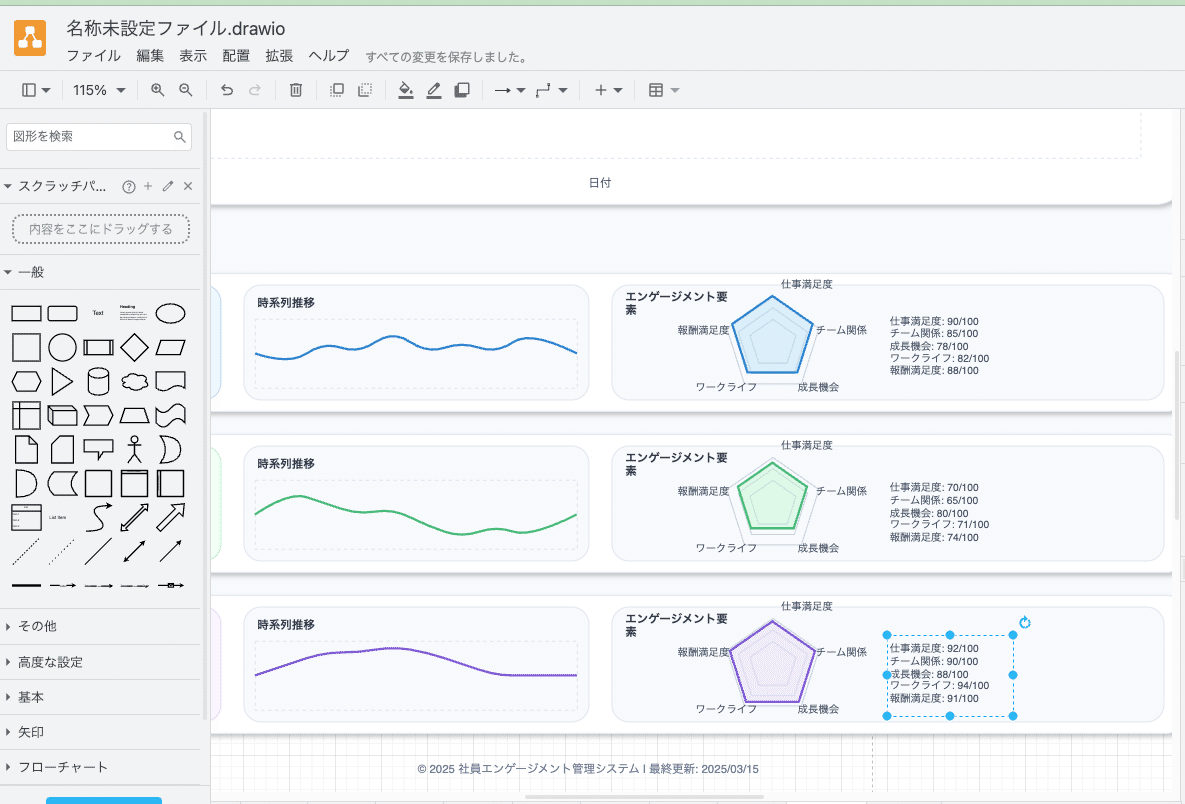1185x804 pixels.
Task: Expand the フローチャート shapes section
Action: coord(60,768)
